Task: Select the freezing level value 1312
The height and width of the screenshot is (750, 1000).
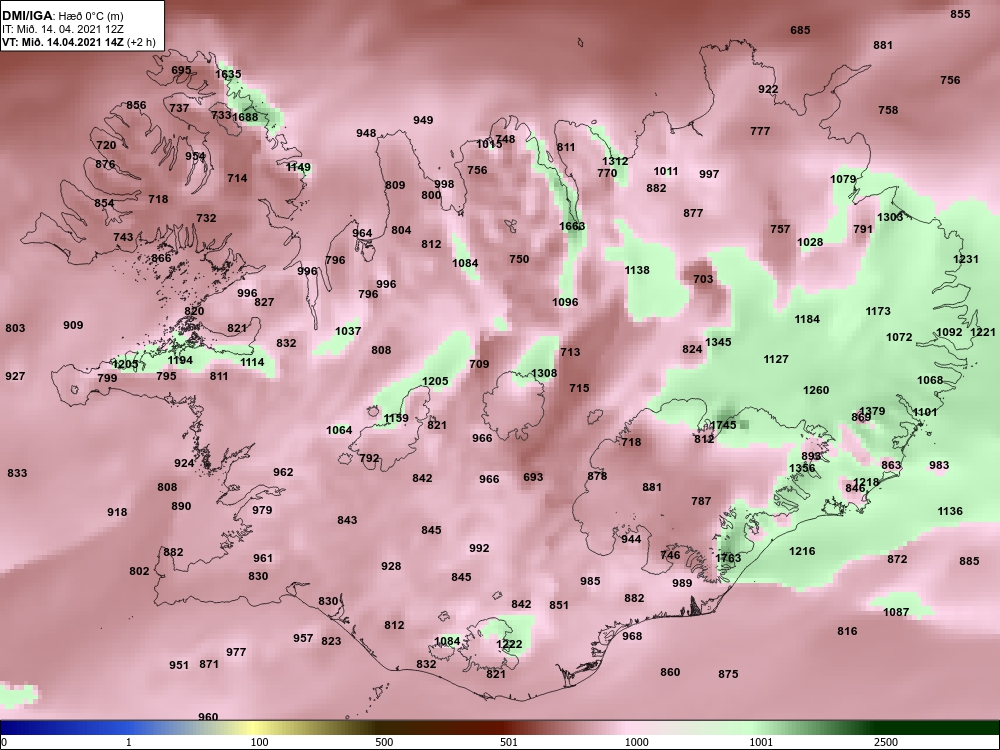Action: (x=615, y=161)
